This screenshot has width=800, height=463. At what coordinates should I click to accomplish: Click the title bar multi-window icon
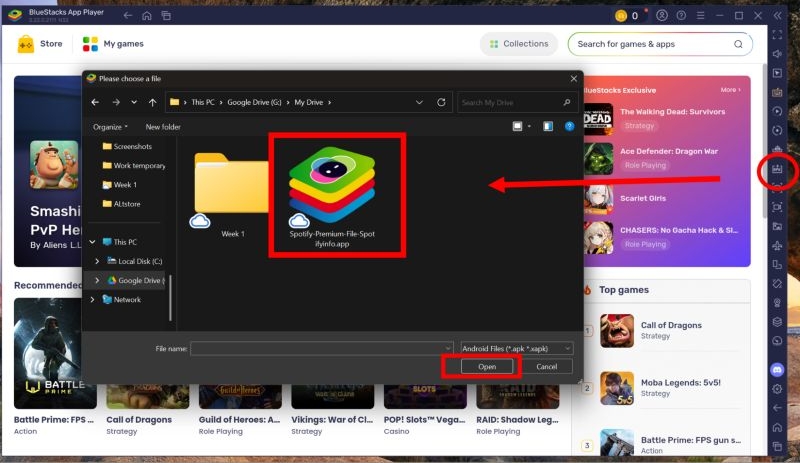pyautogui.click(x=166, y=15)
